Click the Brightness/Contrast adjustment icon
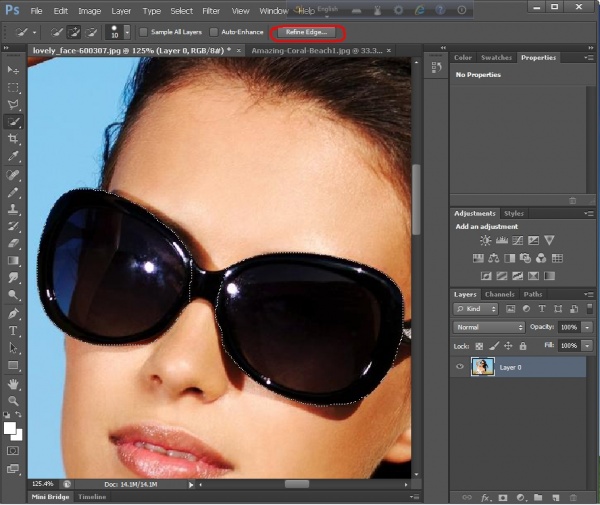Viewport: 600px width, 505px height. pos(485,240)
